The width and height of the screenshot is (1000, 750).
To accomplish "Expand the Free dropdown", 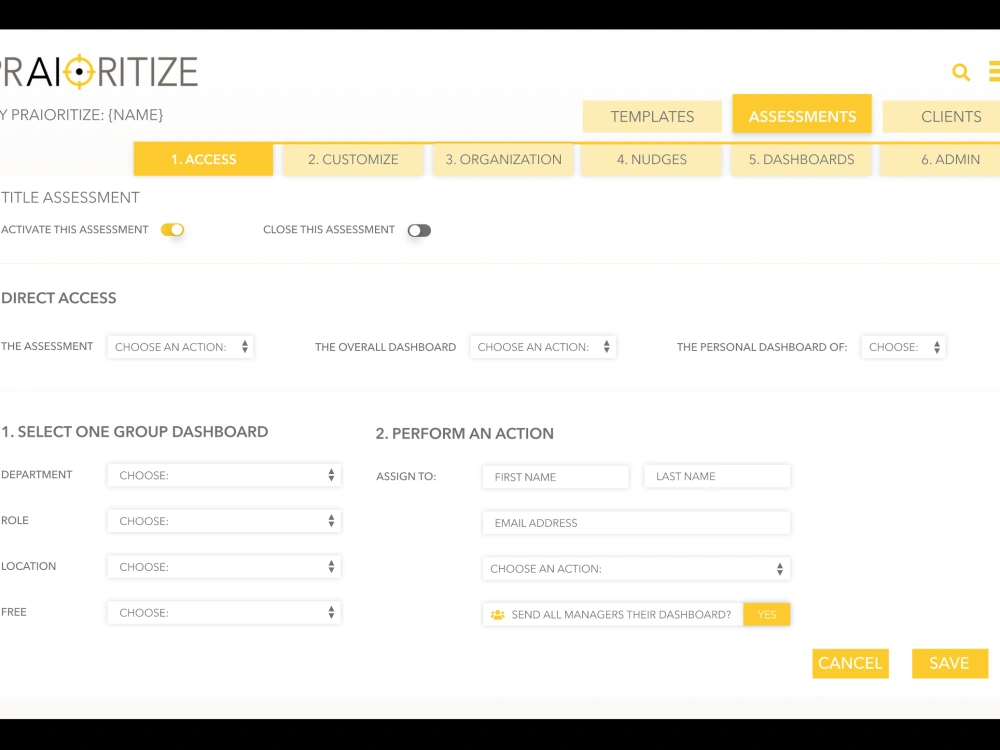I will (224, 613).
